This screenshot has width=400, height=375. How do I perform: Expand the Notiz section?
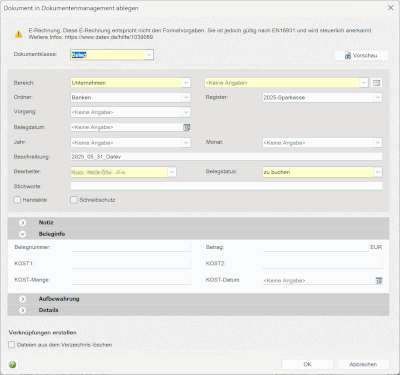click(22, 223)
